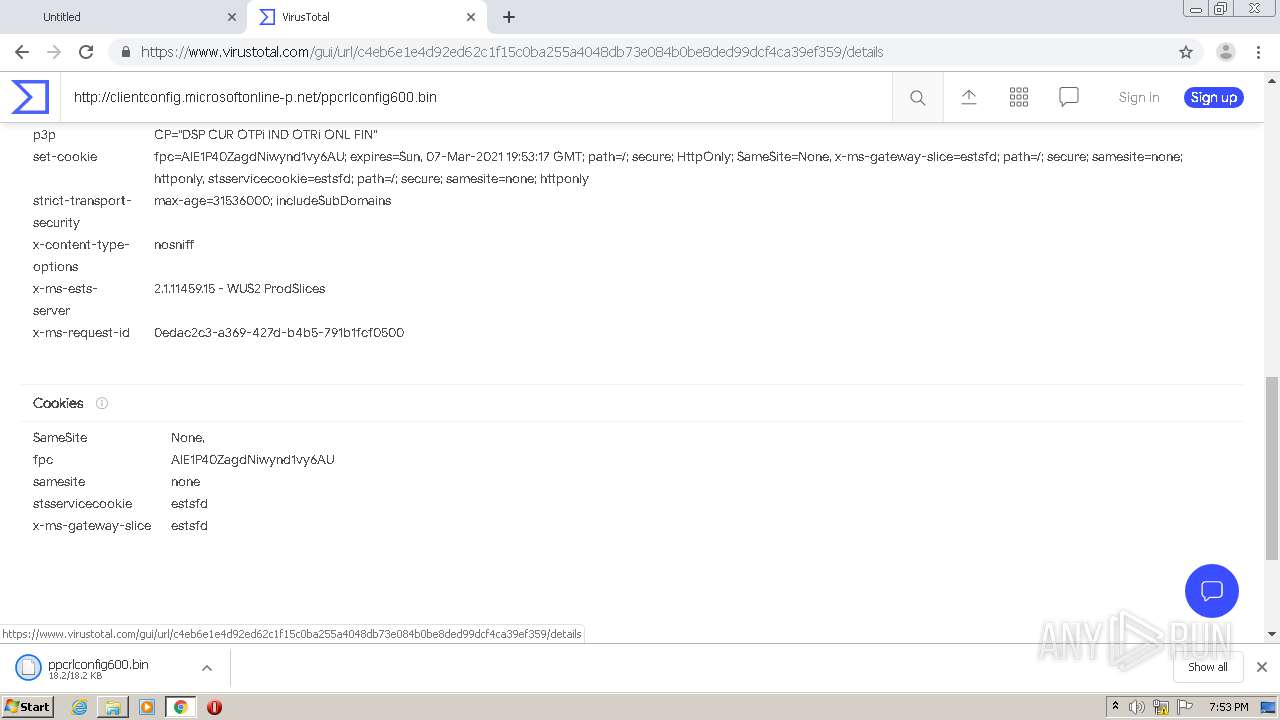
Task: Click the fpc cookie value AlE1P40ZagdNiwynd1vy6AU
Action: point(253,459)
